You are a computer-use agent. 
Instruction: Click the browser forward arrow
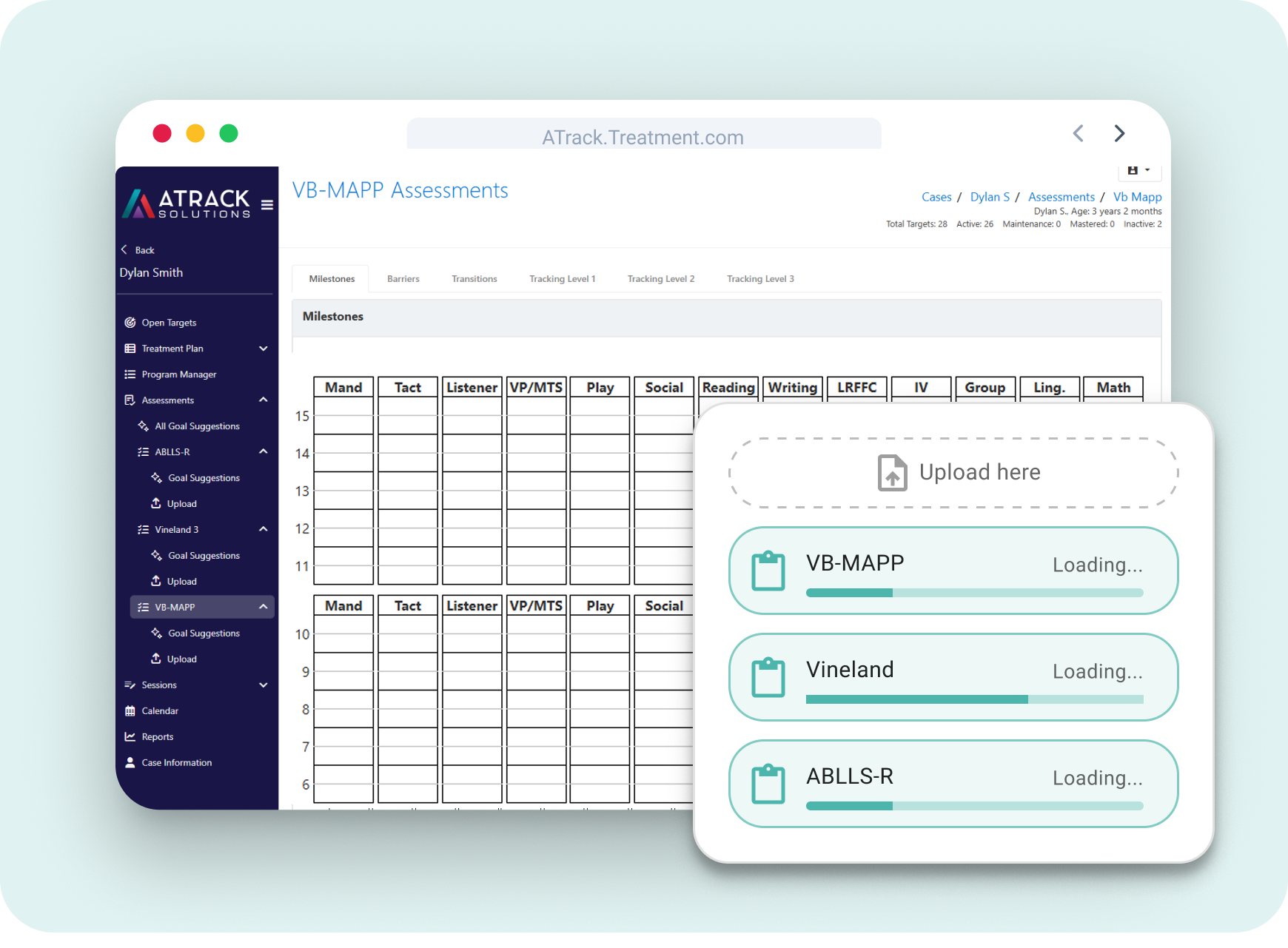(1120, 133)
